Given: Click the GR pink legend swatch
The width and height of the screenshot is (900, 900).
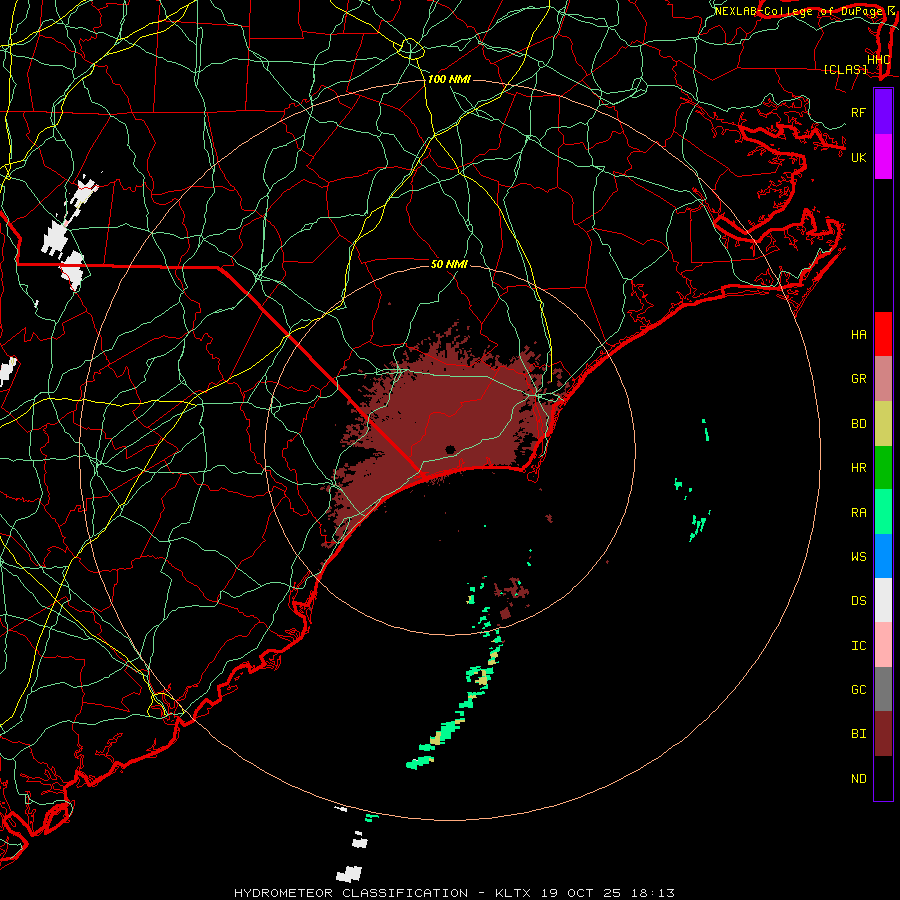Looking at the screenshot, I should [883, 379].
